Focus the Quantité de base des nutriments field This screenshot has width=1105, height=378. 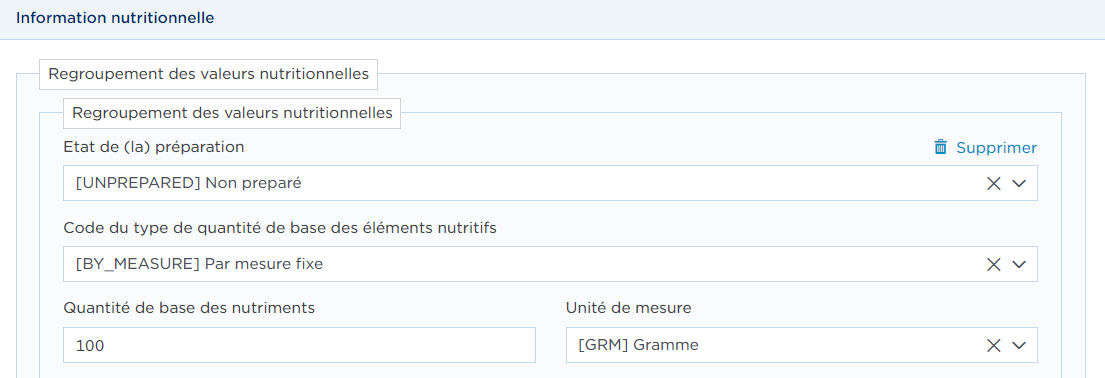pos(300,345)
